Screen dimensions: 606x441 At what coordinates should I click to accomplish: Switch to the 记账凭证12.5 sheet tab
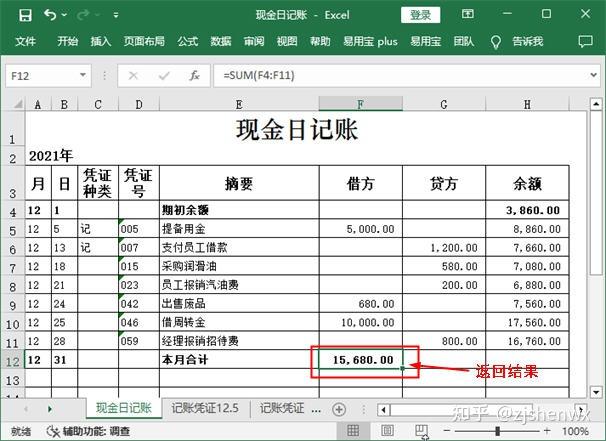click(x=204, y=409)
